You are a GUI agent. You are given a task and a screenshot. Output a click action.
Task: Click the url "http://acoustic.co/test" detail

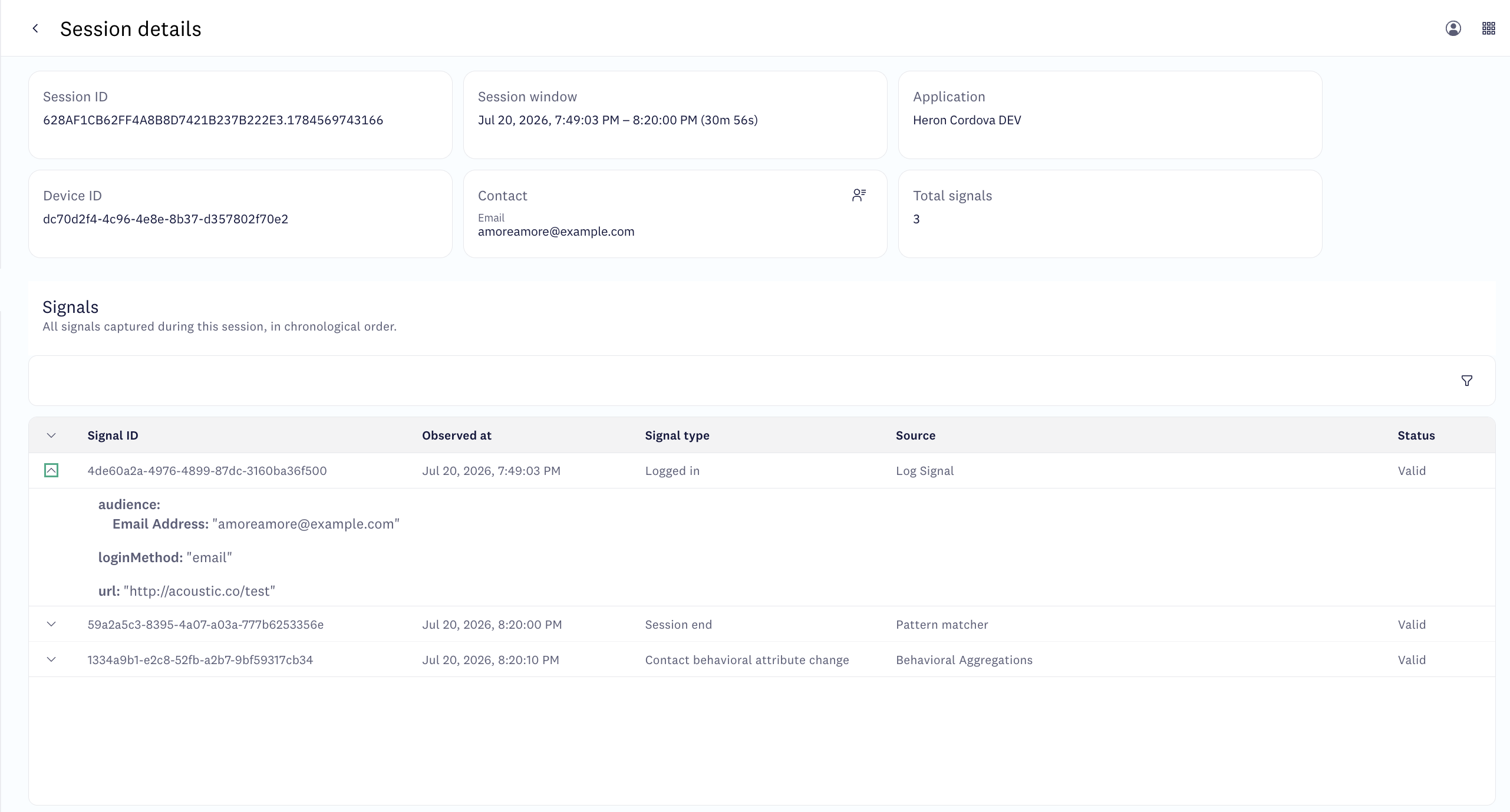click(x=187, y=591)
